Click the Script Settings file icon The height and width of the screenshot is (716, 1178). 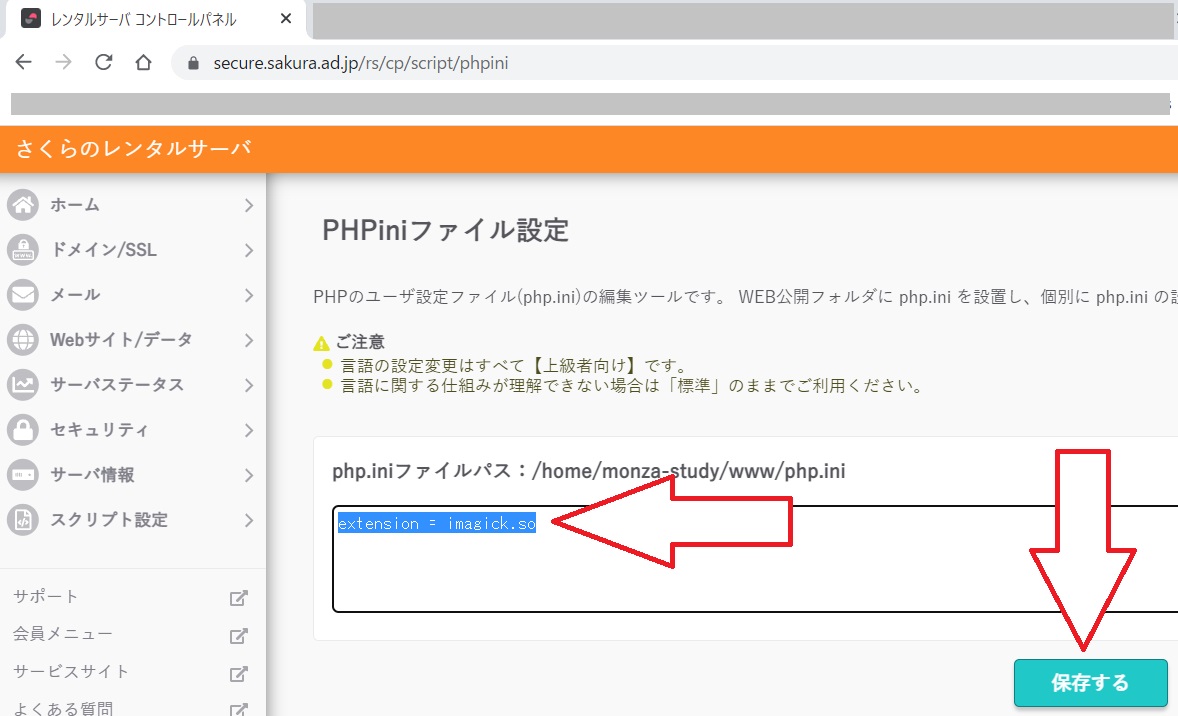click(23, 520)
